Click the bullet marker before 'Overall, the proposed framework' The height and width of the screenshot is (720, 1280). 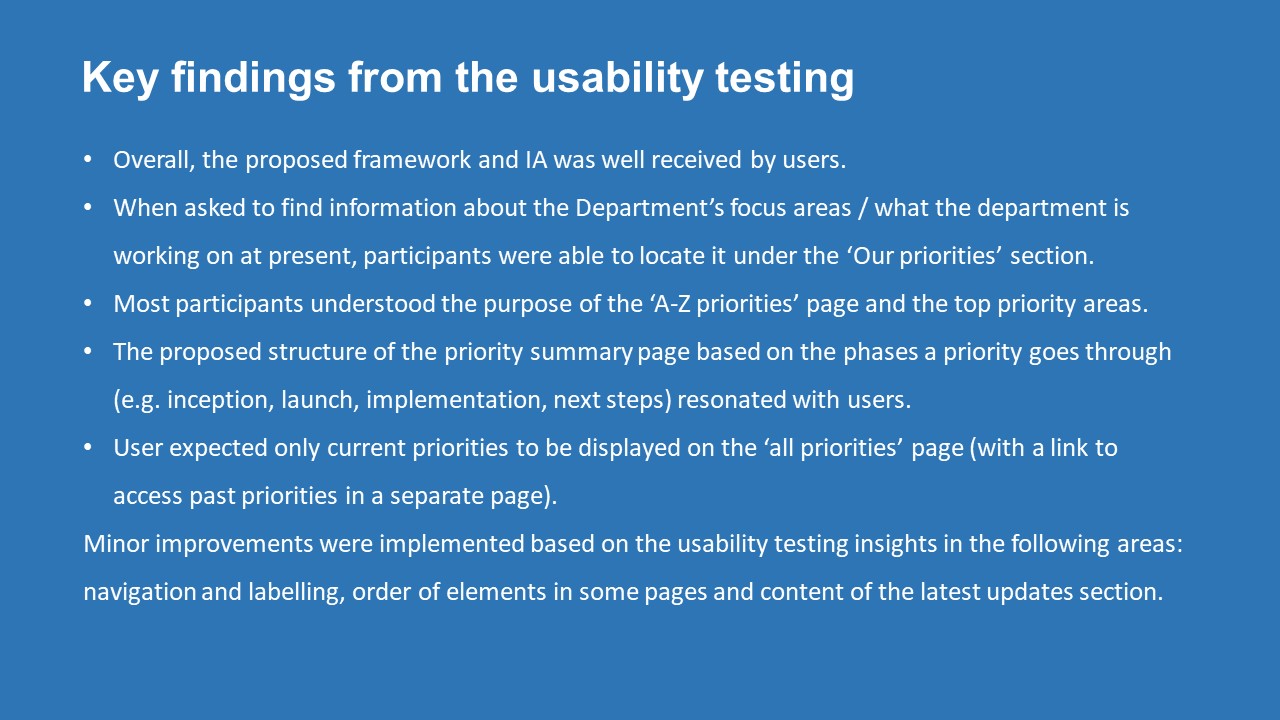click(x=88, y=160)
